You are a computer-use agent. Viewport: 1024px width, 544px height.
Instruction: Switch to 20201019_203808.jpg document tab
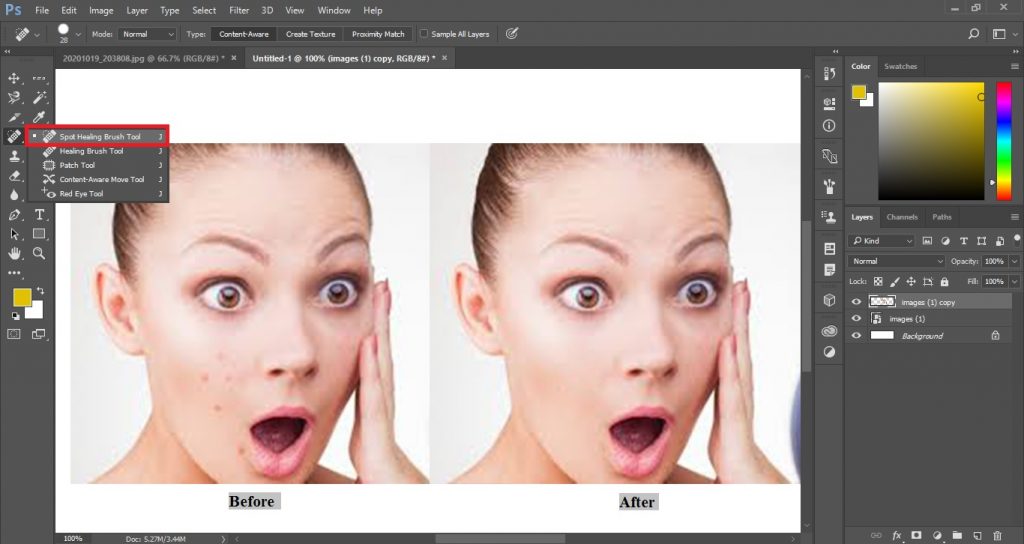[143, 58]
